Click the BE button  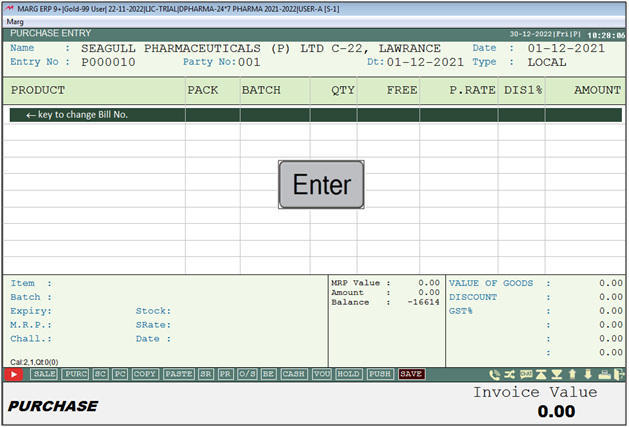[268, 374]
